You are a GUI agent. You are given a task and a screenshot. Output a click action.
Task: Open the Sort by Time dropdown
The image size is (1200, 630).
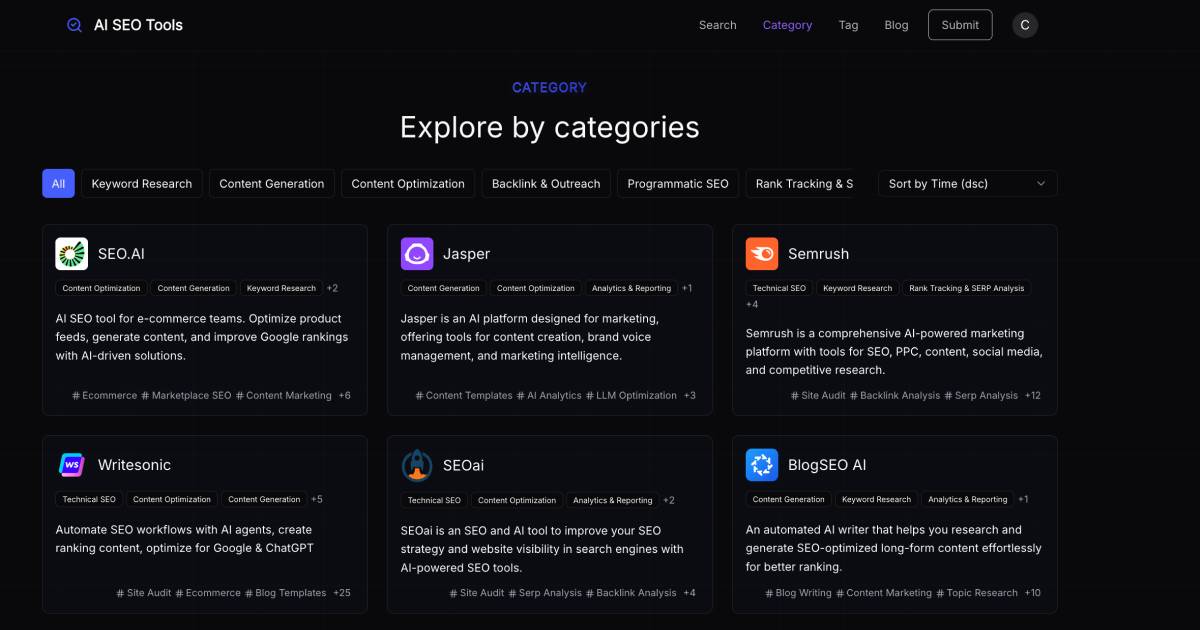(x=966, y=183)
